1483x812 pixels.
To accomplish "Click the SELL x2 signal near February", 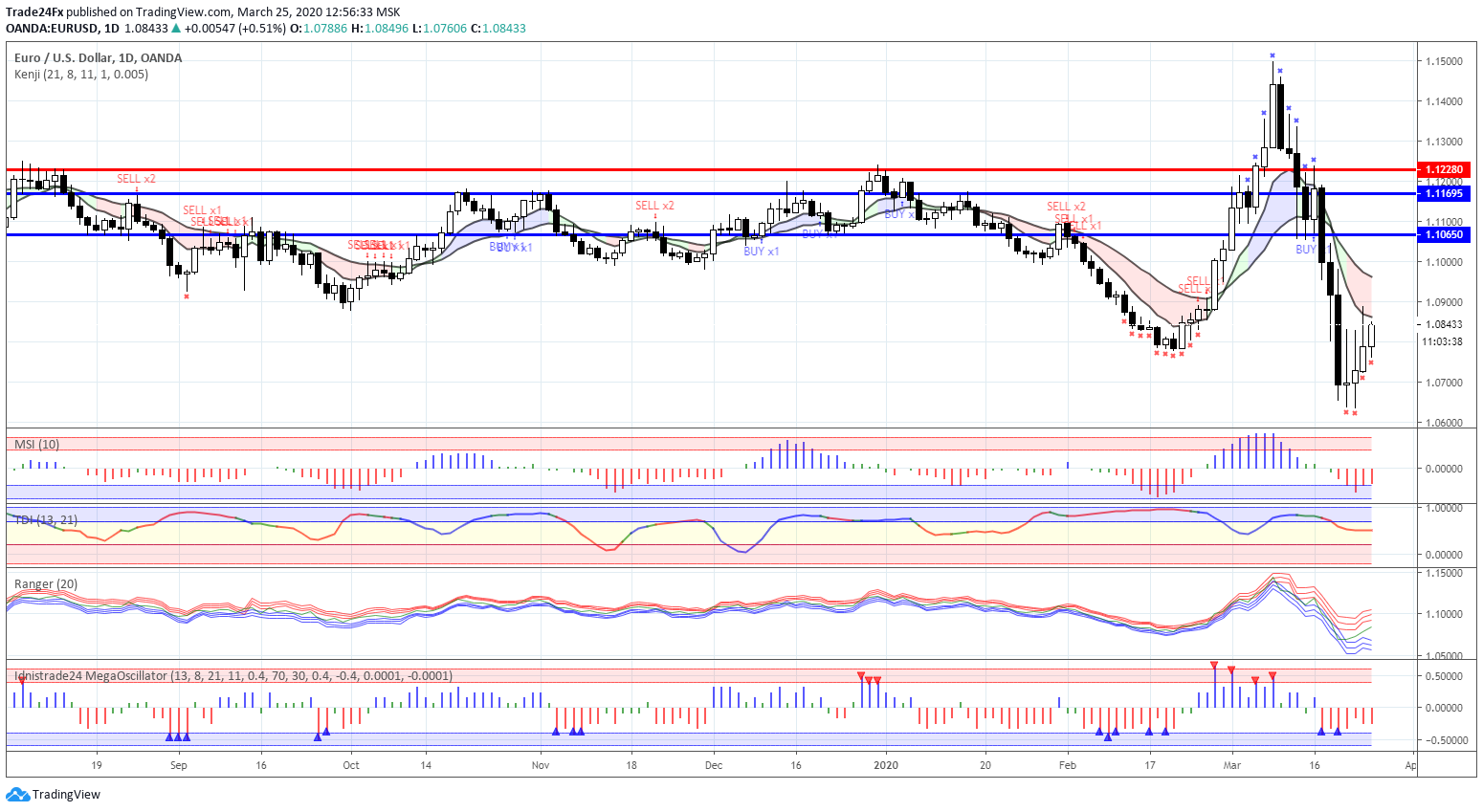I will [1066, 207].
